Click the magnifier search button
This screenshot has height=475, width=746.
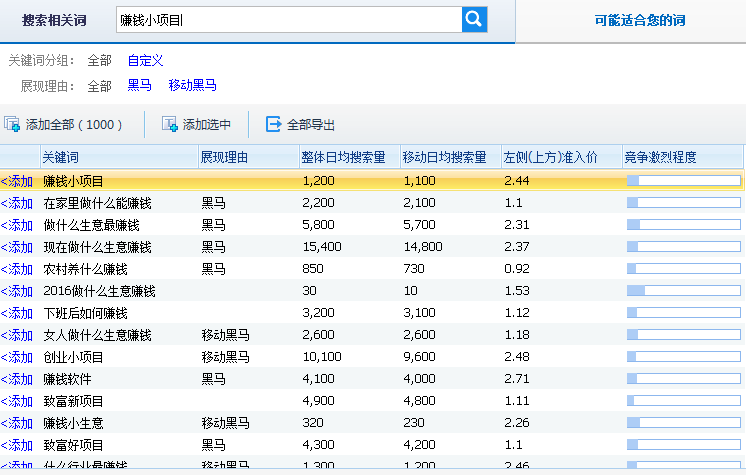coord(474,19)
